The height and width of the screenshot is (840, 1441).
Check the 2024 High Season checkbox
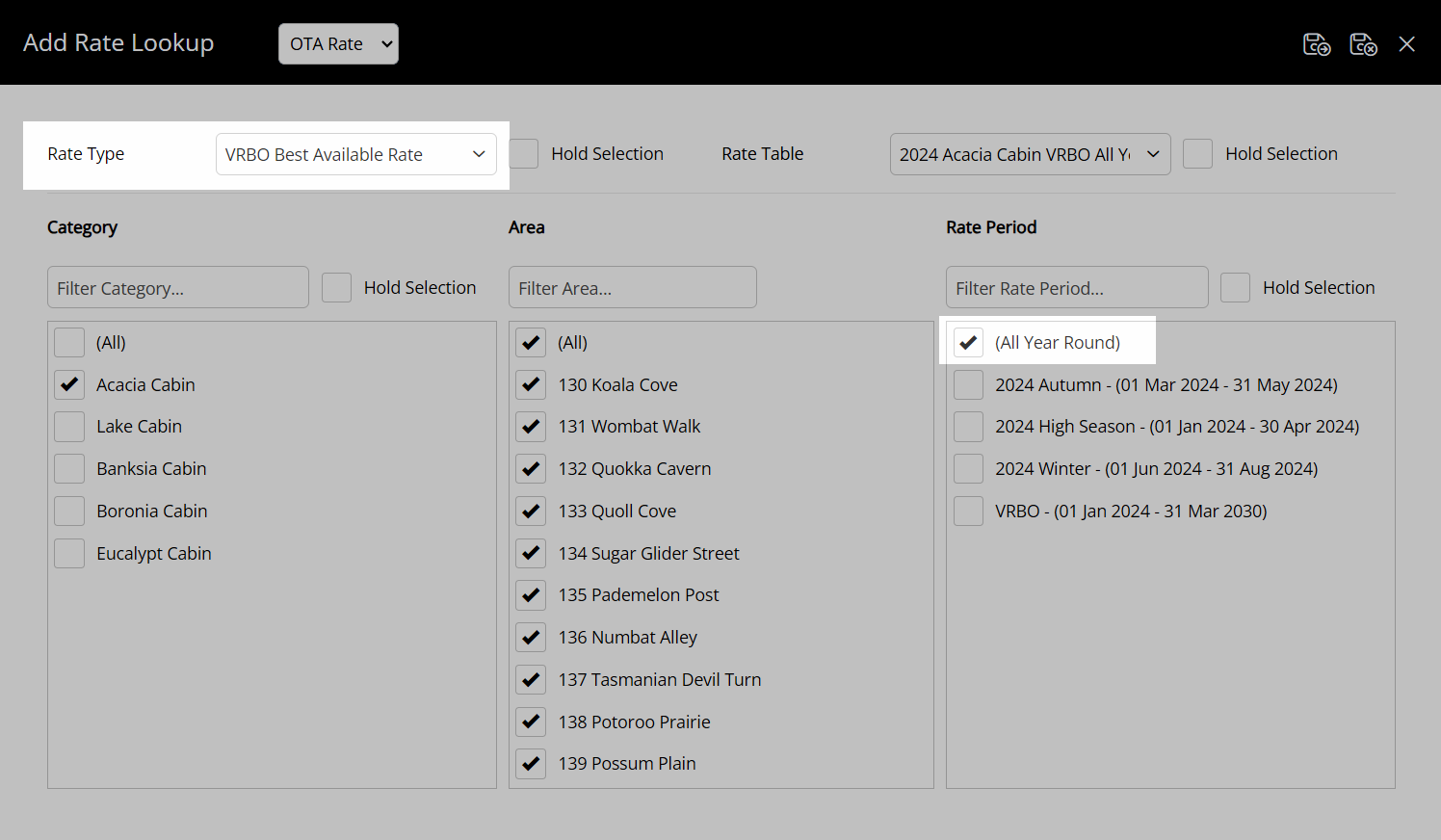pos(968,427)
